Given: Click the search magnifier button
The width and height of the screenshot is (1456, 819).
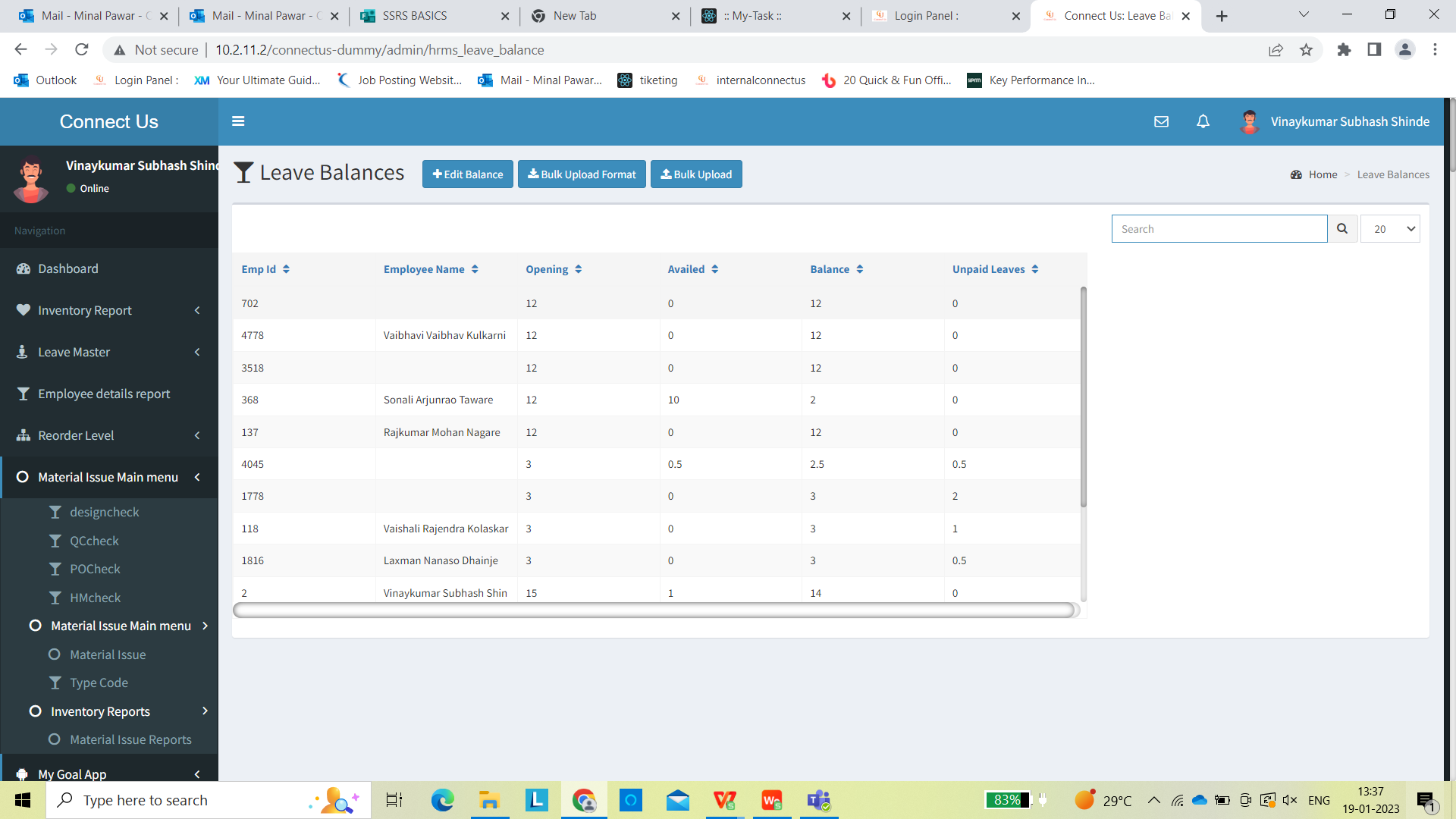Looking at the screenshot, I should click(1342, 229).
